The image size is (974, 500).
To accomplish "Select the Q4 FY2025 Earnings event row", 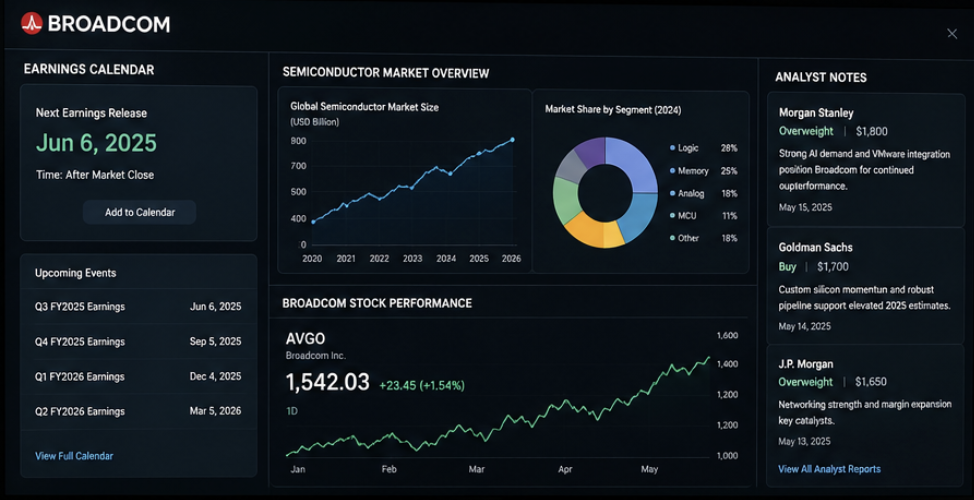I will pyautogui.click(x=139, y=342).
